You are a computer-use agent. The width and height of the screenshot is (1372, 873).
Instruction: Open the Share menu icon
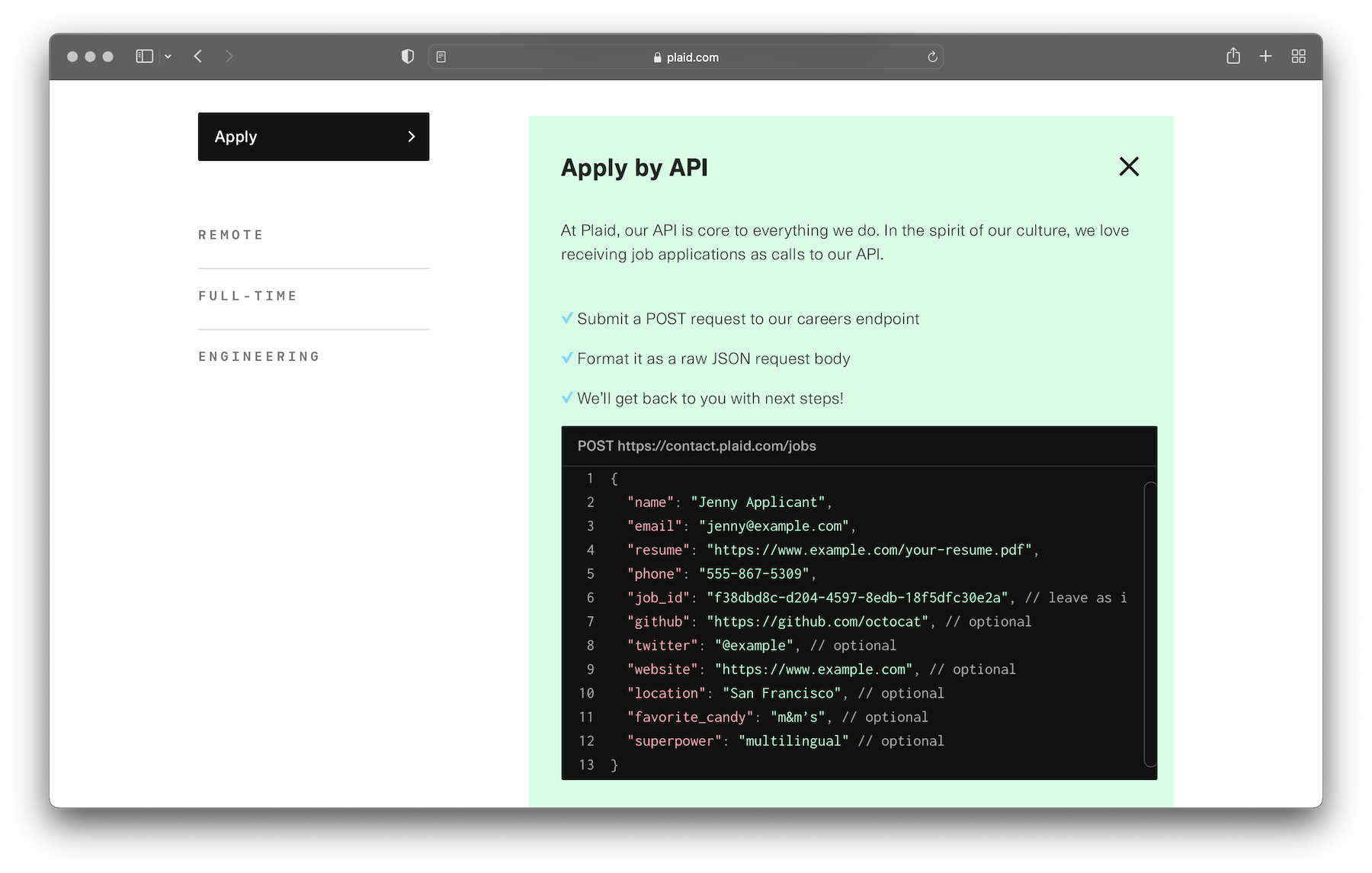coord(1233,56)
